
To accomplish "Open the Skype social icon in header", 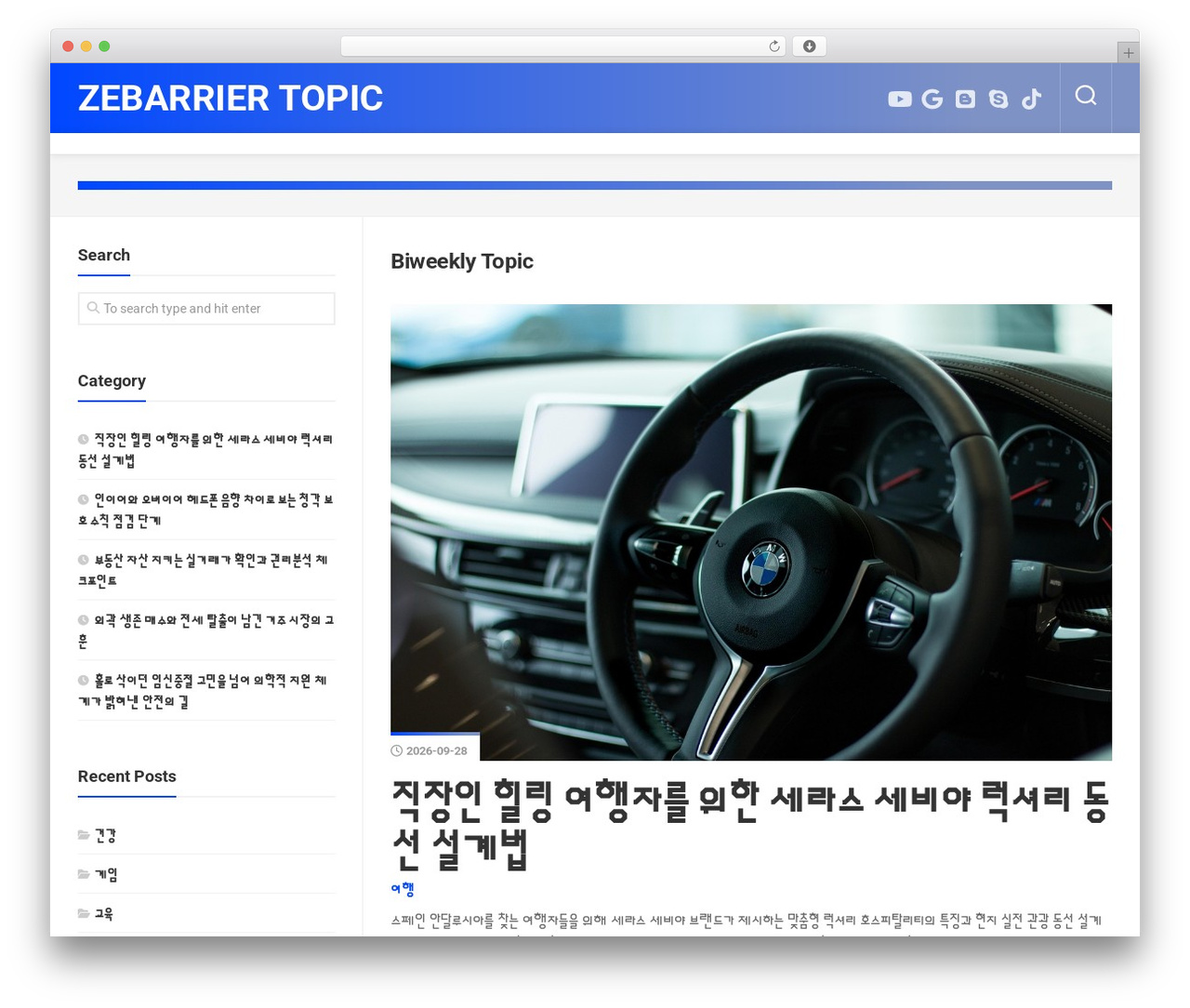I will (x=998, y=99).
